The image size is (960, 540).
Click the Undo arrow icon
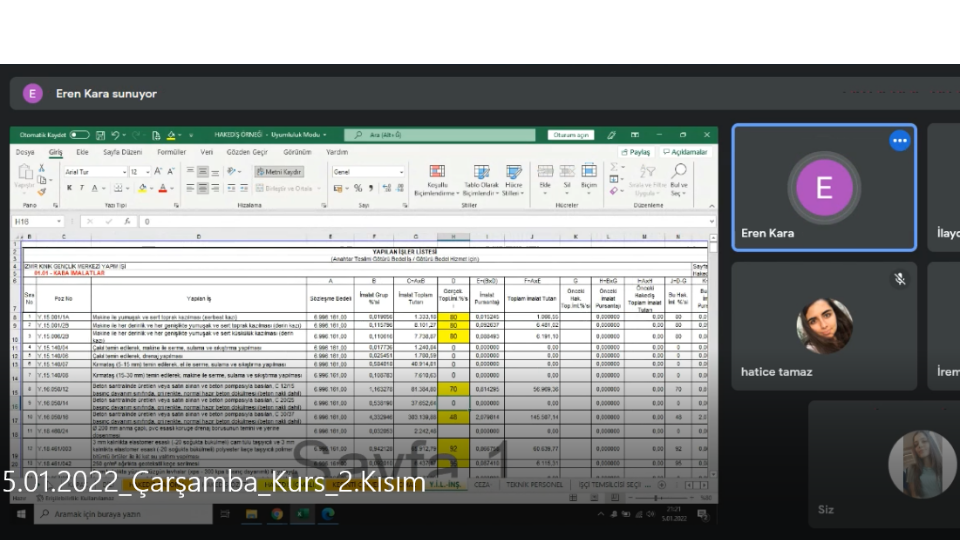coord(114,135)
